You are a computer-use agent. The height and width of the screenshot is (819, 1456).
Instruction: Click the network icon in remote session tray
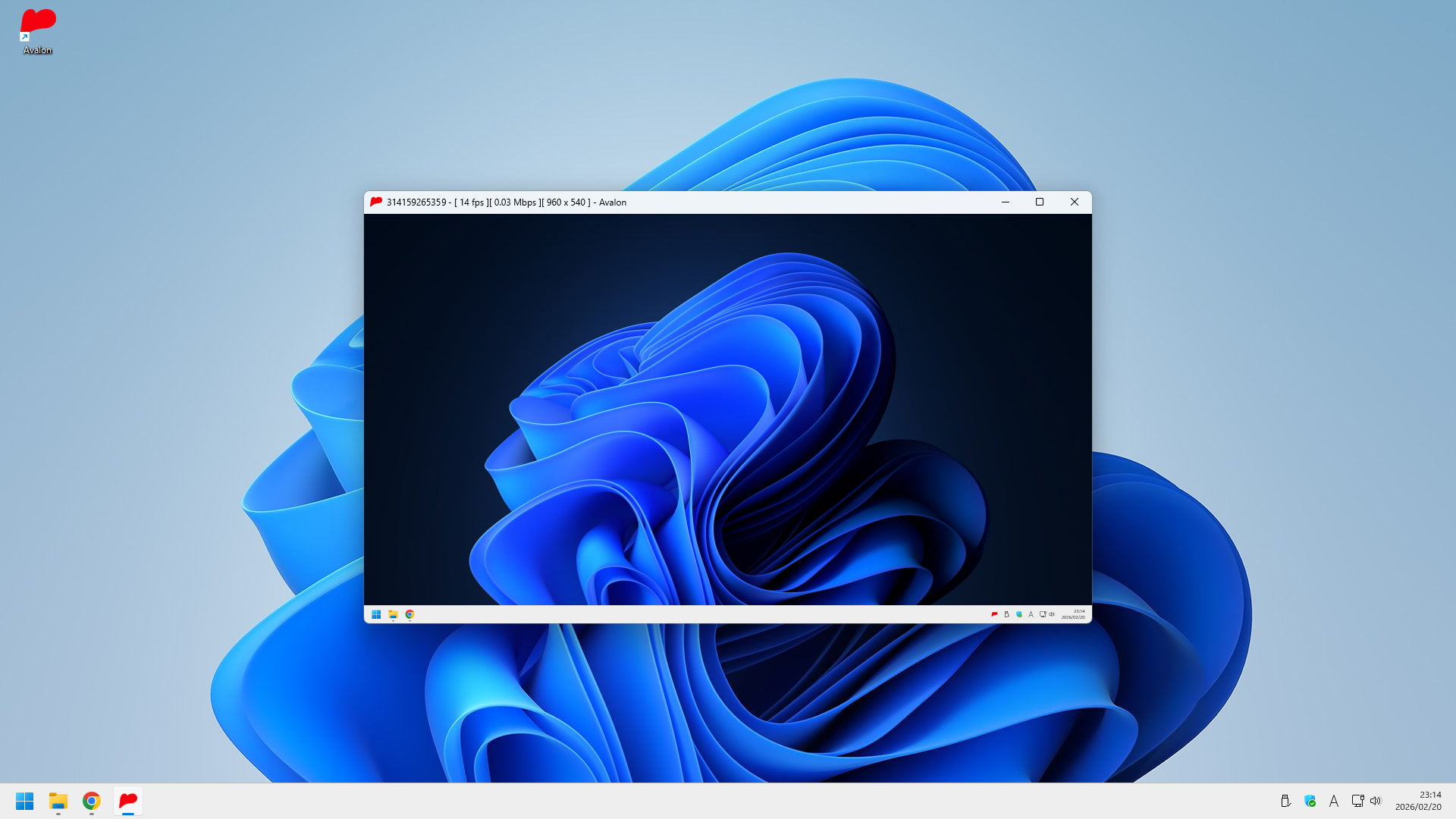[x=1043, y=614]
